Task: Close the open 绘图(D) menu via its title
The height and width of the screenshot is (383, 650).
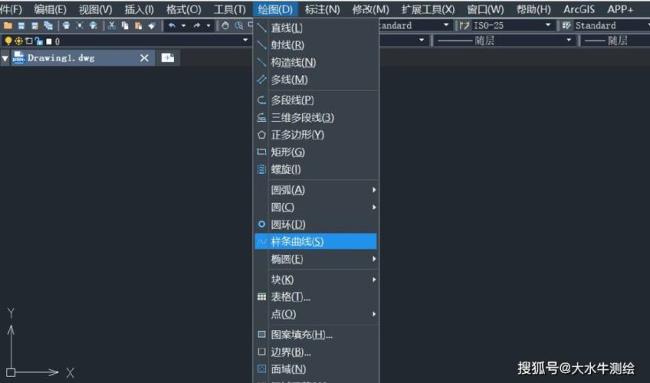Action: (275, 9)
